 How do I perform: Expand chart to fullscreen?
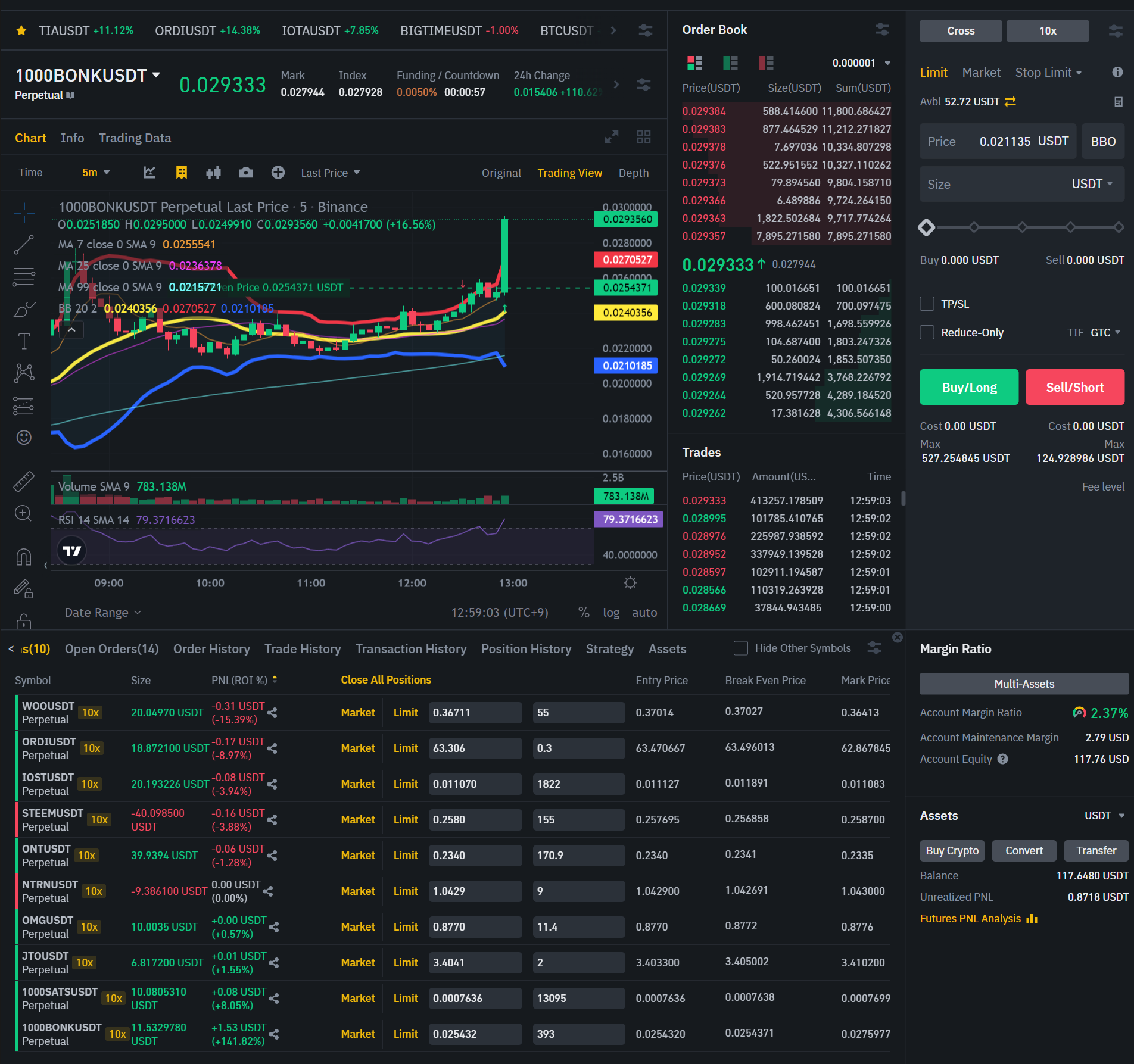pos(612,137)
